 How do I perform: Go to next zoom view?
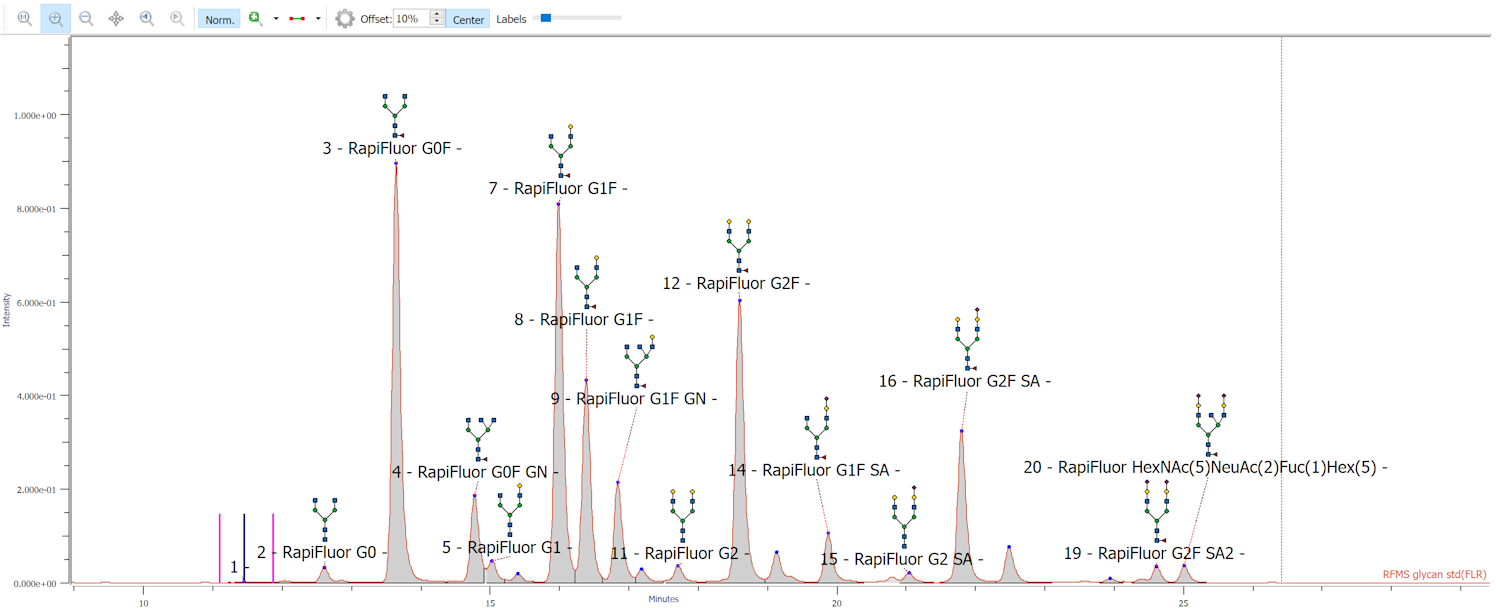coord(177,19)
